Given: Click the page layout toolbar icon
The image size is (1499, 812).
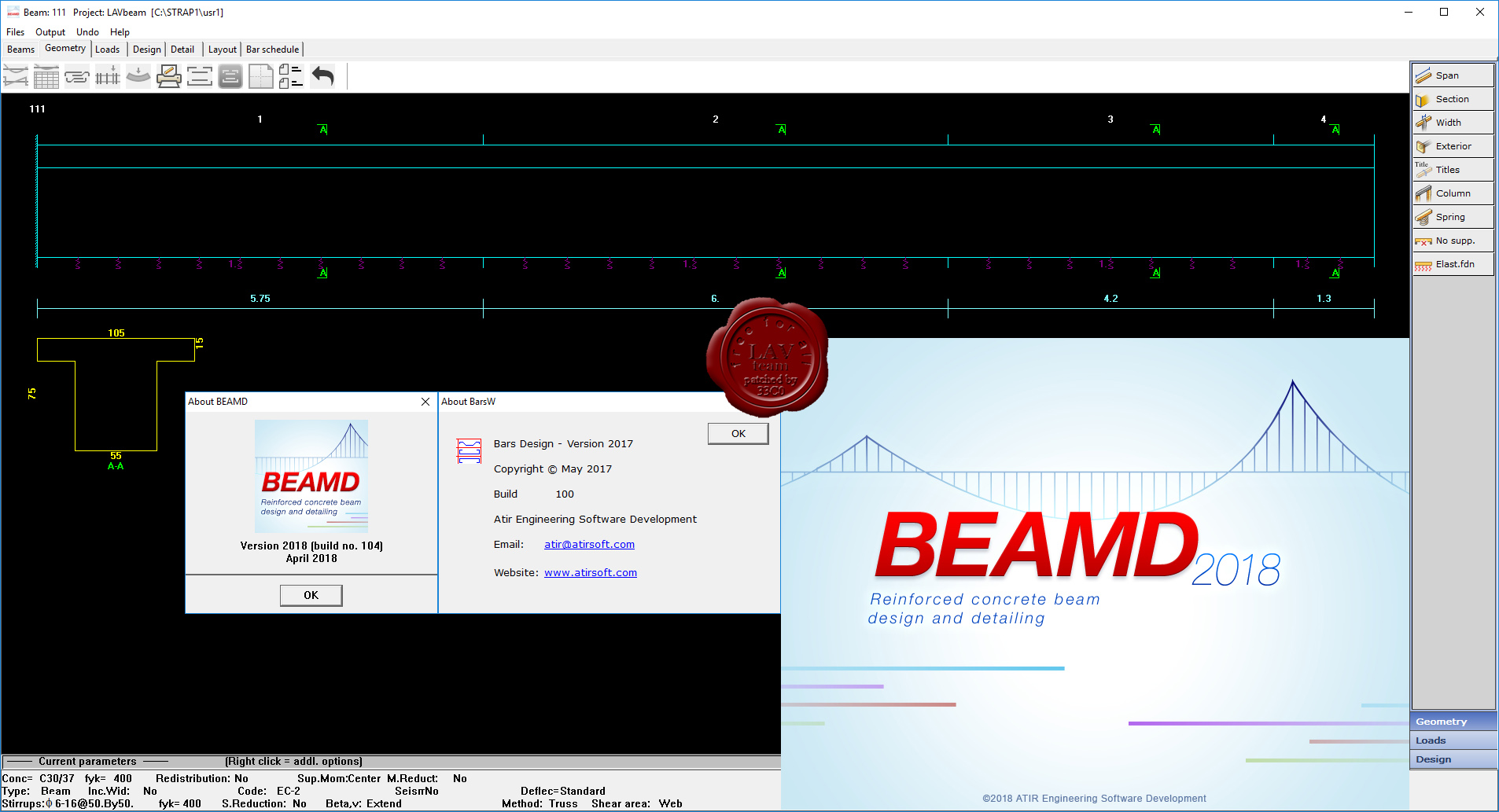Looking at the screenshot, I should click(x=261, y=76).
